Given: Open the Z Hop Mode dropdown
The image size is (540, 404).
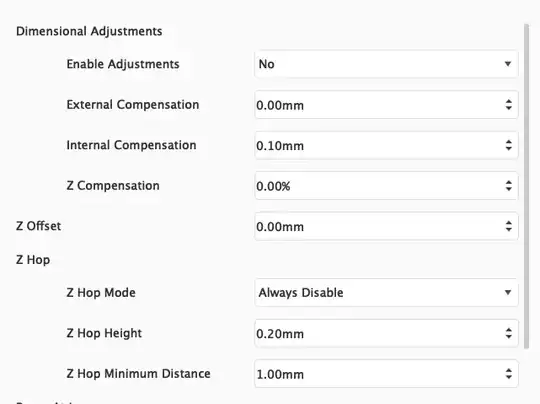Looking at the screenshot, I should click(x=386, y=293).
